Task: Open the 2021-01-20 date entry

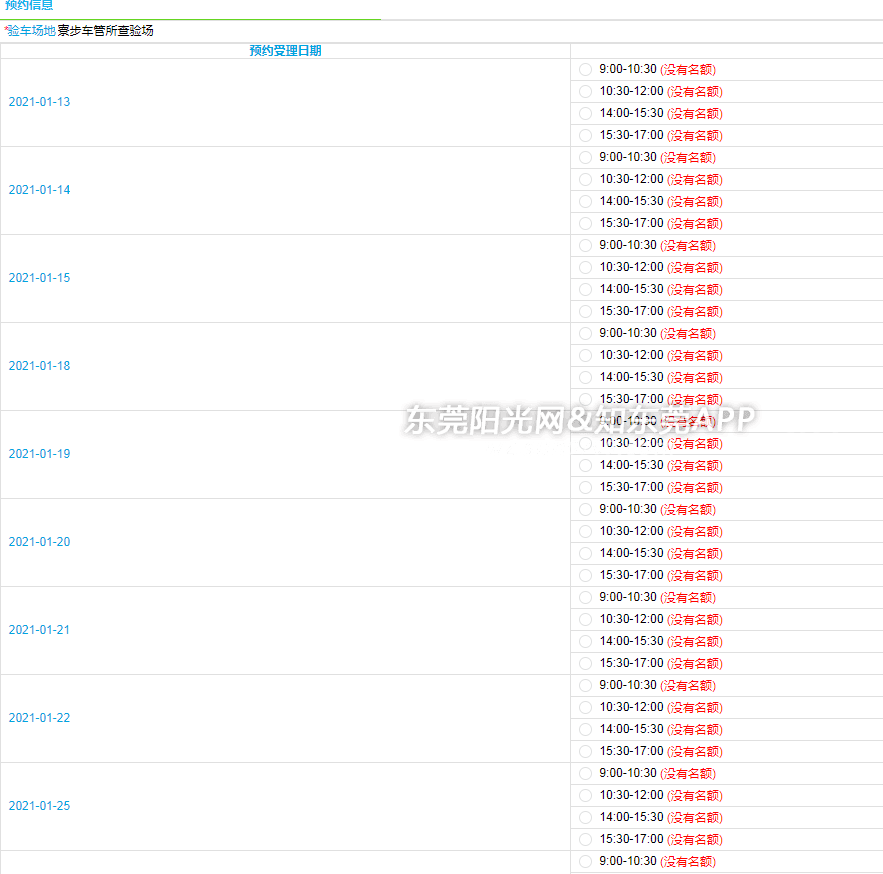Action: (x=40, y=542)
